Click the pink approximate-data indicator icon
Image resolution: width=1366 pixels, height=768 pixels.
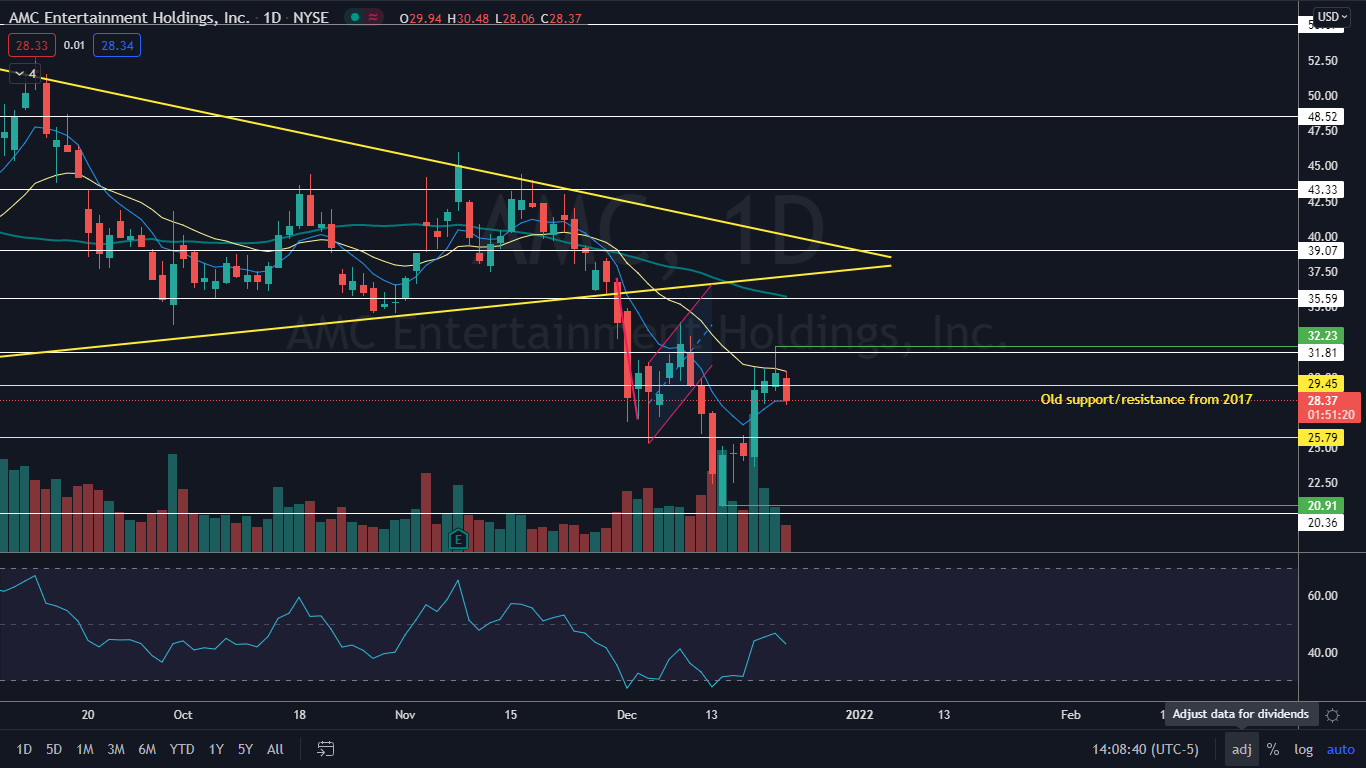click(x=375, y=17)
